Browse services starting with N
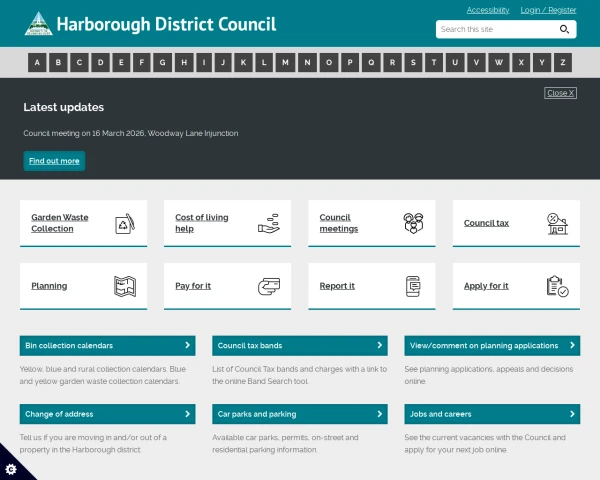 point(307,62)
